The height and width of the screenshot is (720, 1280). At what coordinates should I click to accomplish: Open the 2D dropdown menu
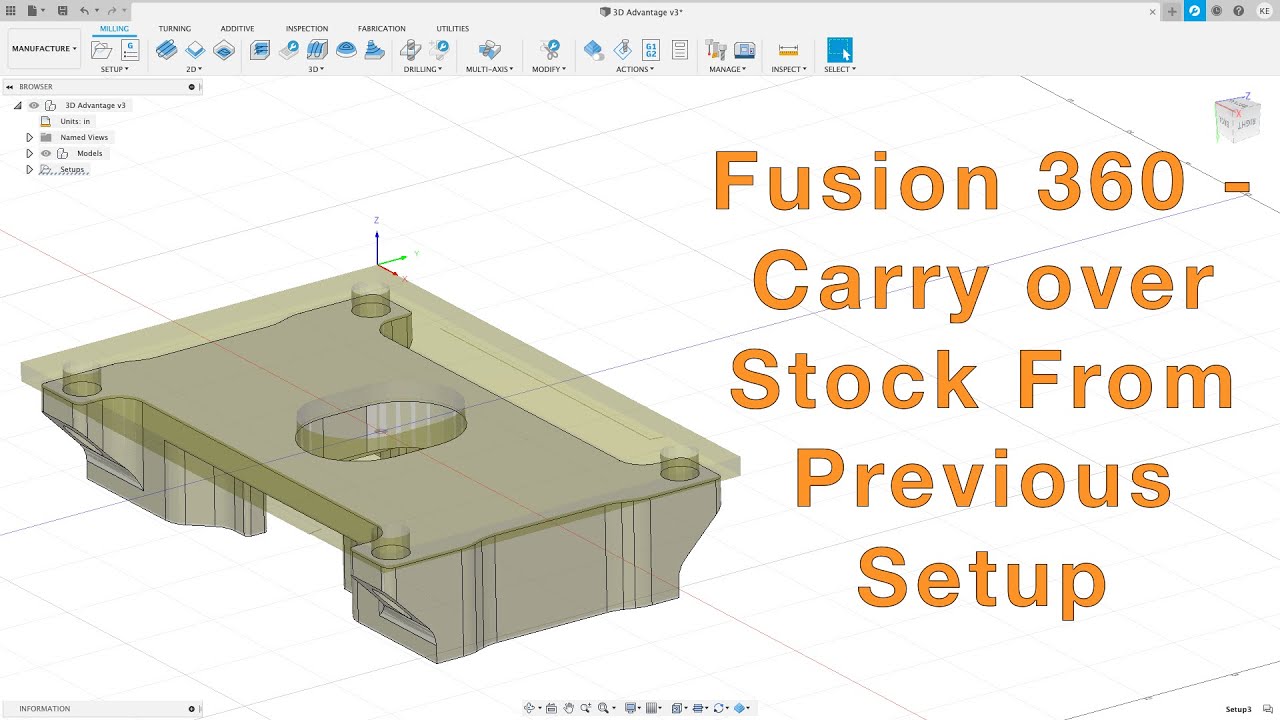(x=194, y=69)
